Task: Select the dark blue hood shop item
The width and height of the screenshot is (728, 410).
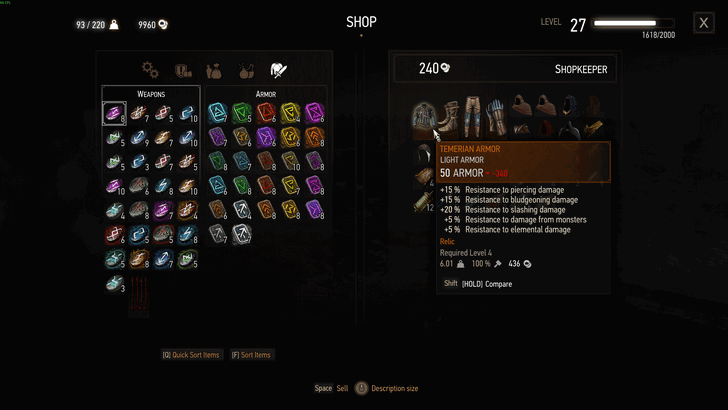Action: pos(570,106)
